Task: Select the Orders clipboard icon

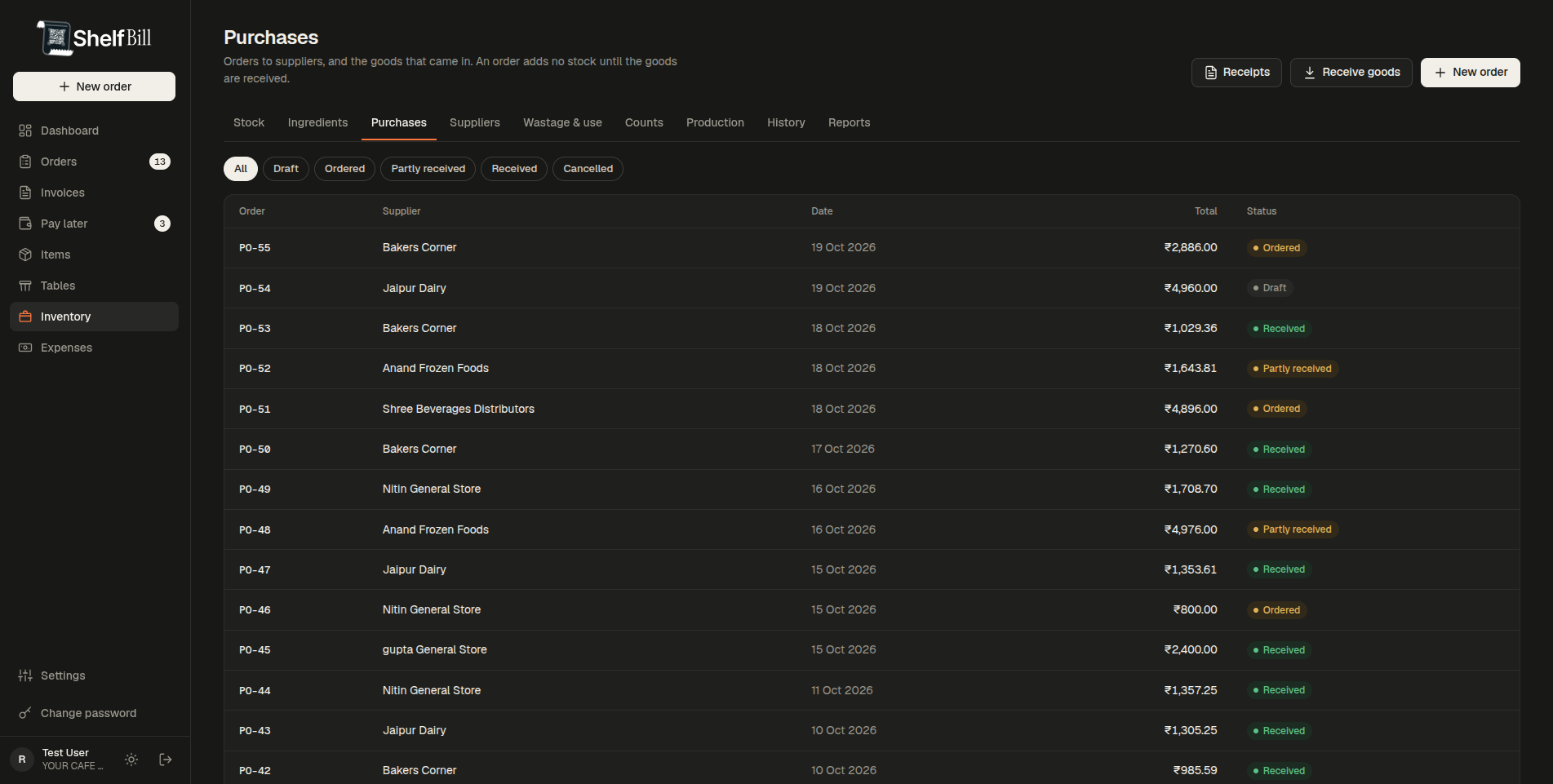Action: [x=25, y=162]
